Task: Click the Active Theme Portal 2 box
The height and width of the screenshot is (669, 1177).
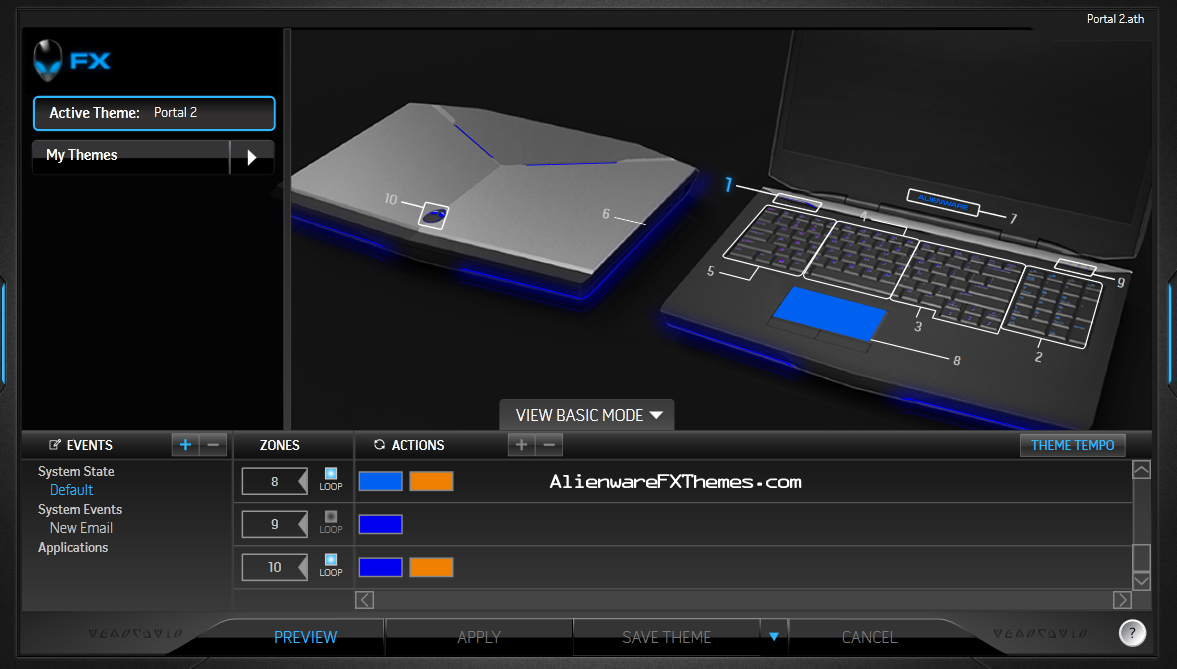Action: tap(154, 113)
